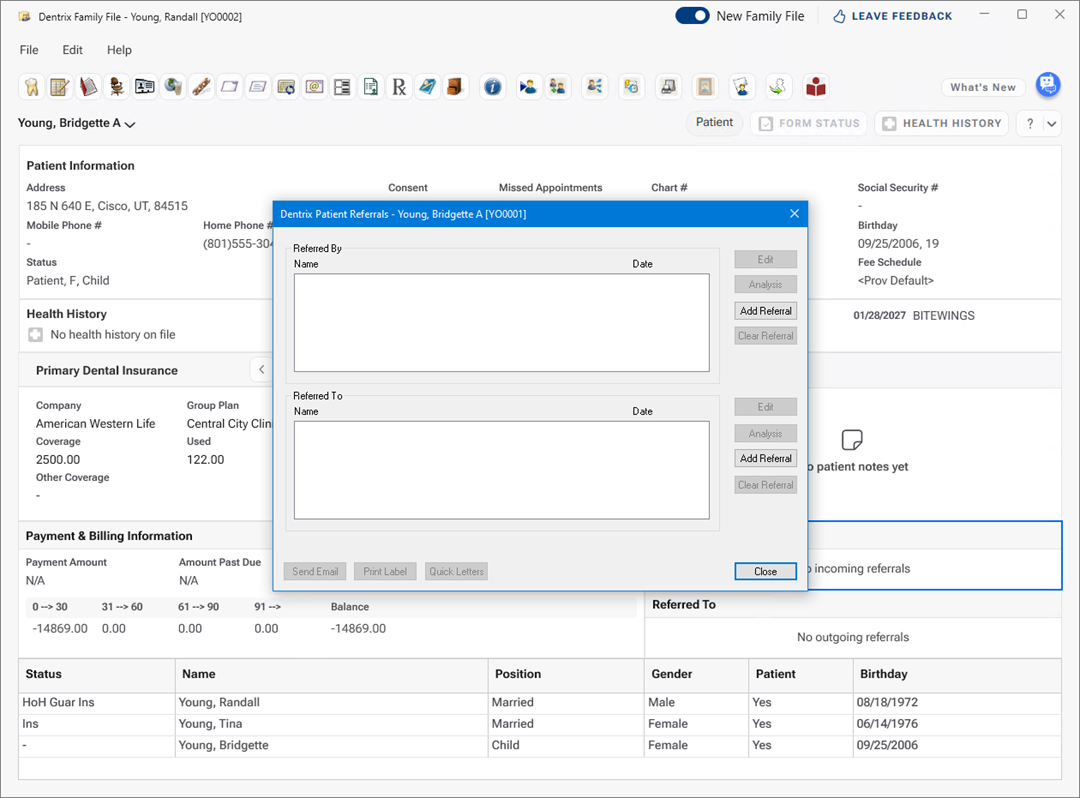Click the green document toolbar icon

click(x=371, y=87)
